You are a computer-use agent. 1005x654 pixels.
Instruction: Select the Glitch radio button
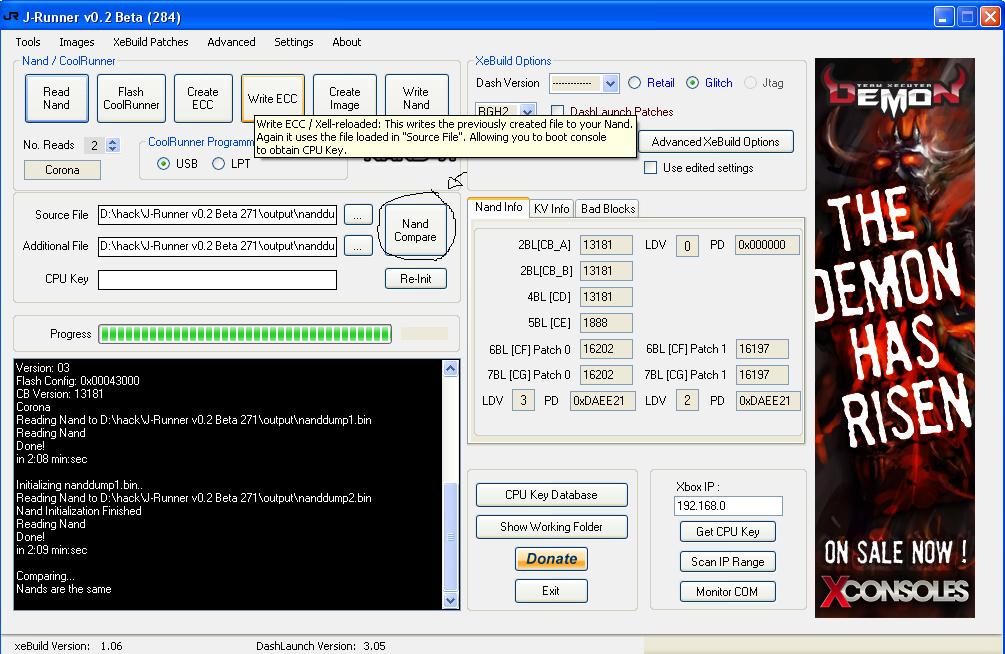(x=692, y=83)
